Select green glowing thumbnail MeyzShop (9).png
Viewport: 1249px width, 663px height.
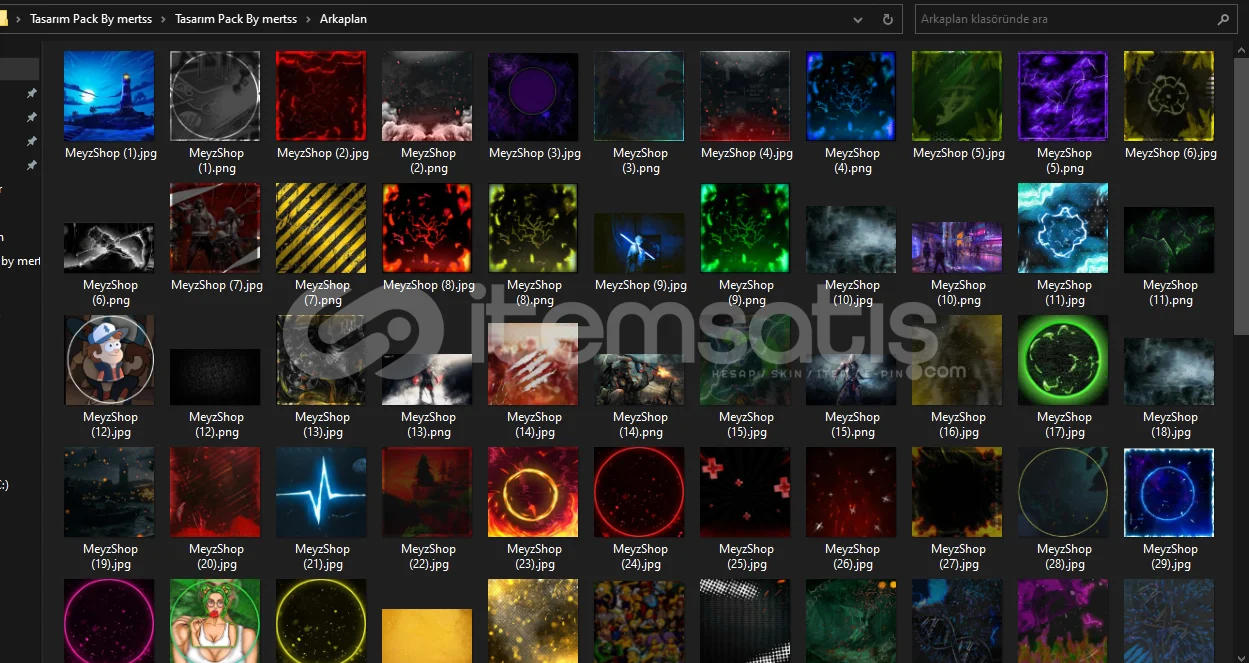[x=745, y=228]
